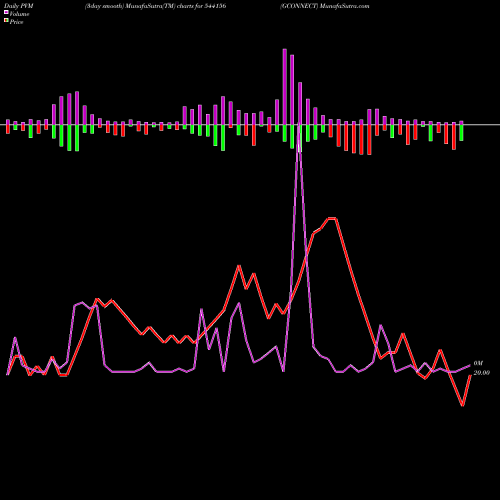Click the Price legend color swatch

tap(6, 21)
